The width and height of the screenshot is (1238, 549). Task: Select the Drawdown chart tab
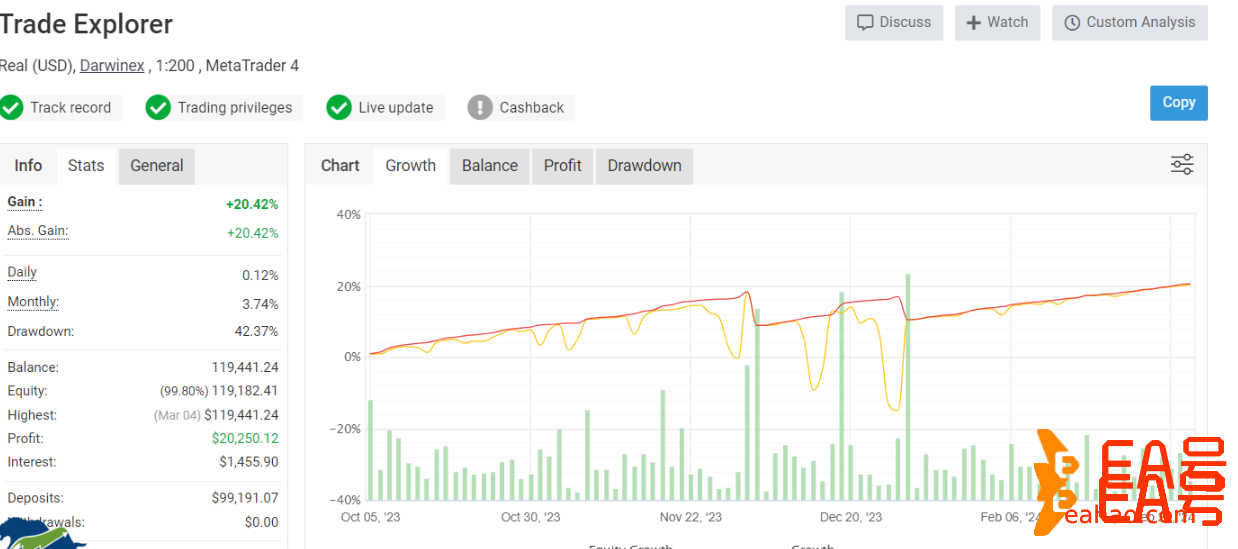coord(645,166)
